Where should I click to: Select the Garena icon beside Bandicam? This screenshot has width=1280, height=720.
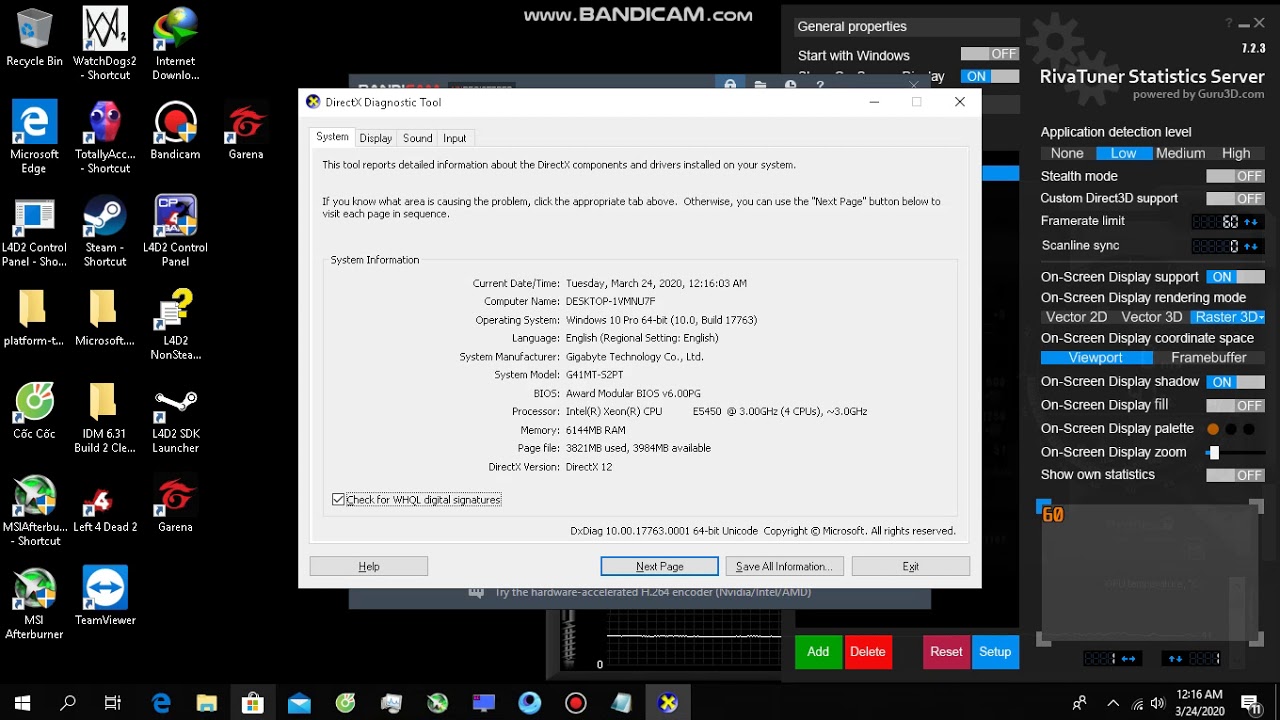(245, 131)
